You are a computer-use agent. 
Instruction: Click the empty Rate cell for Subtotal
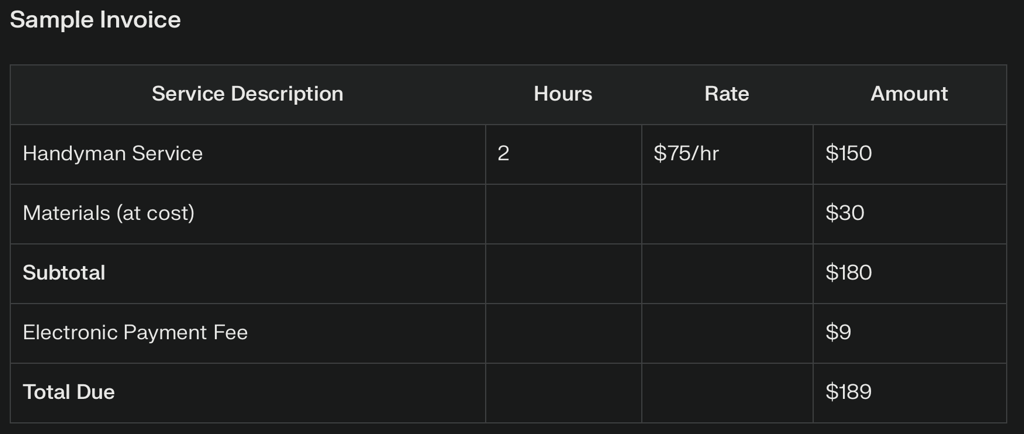(x=727, y=273)
